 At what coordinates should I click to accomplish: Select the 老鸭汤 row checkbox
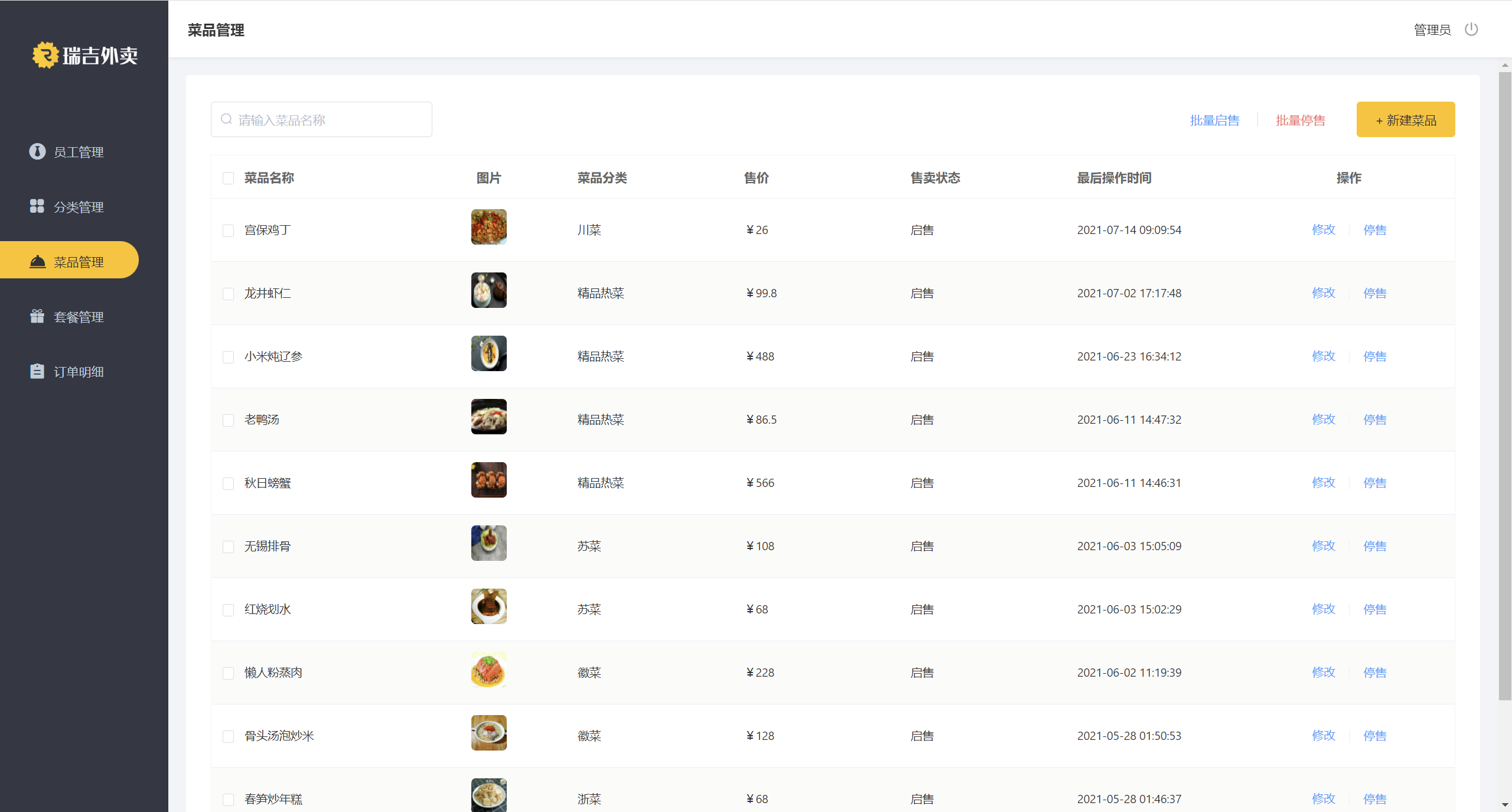click(x=228, y=420)
